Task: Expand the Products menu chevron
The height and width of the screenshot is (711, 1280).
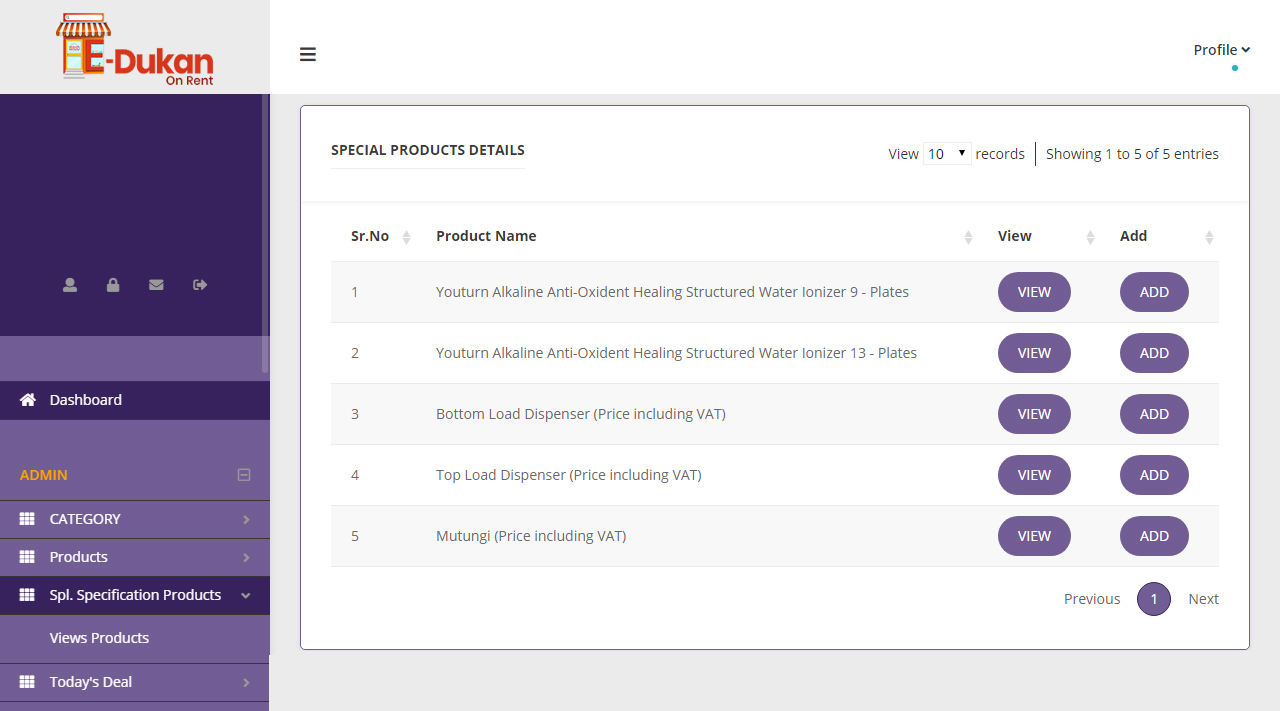Action: (246, 558)
